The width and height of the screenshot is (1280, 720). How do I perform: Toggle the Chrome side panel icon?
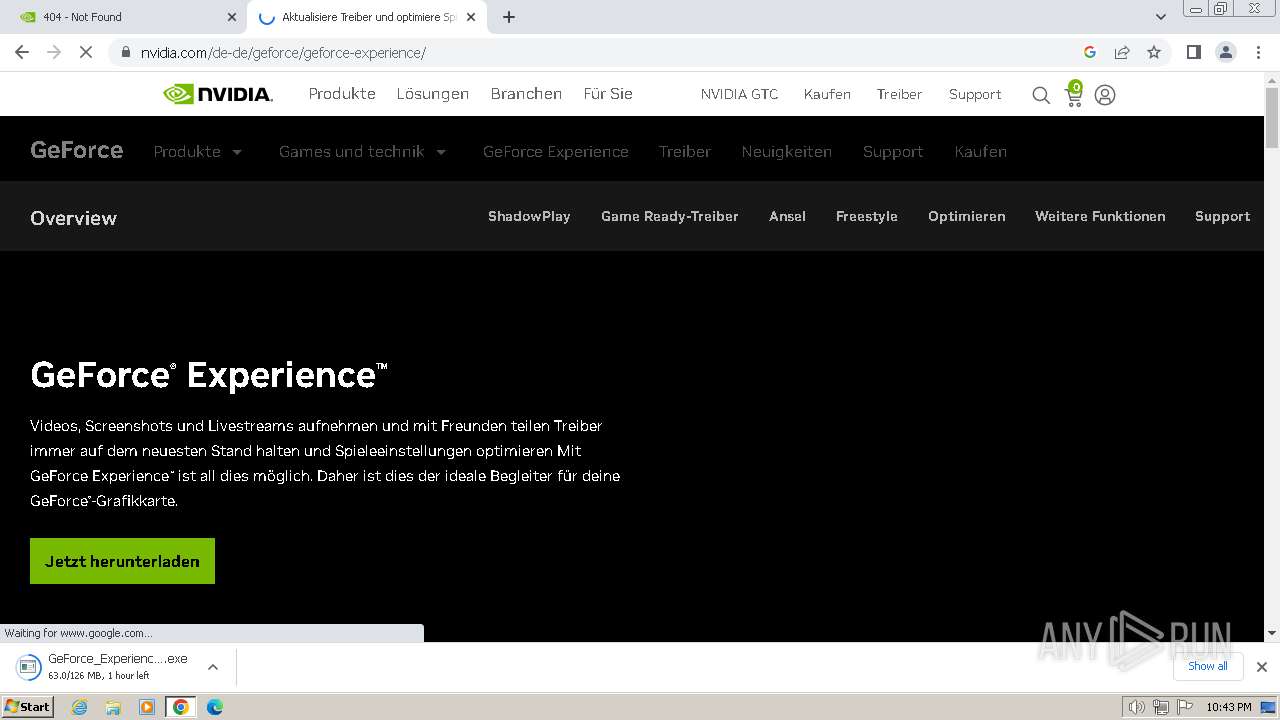tap(1193, 52)
